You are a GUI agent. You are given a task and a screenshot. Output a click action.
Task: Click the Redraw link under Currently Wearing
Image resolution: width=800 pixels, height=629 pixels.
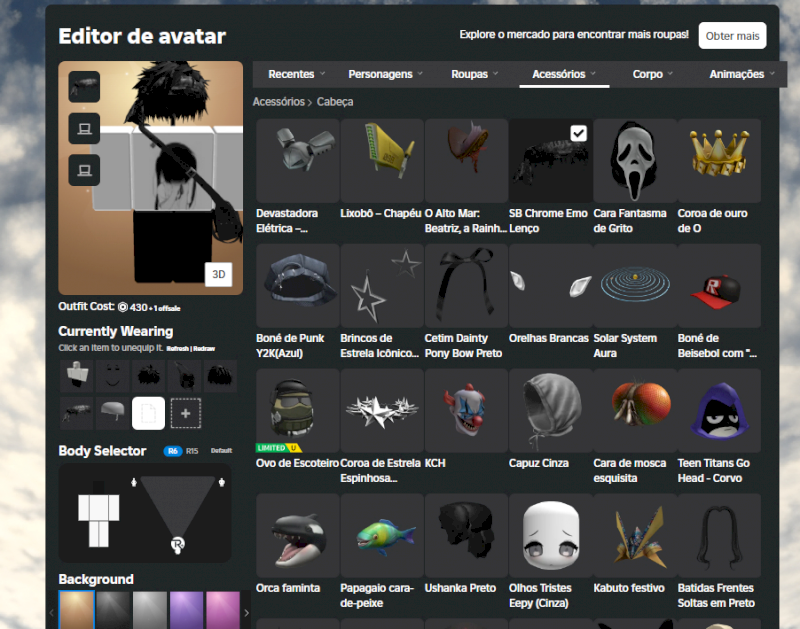[204, 349]
